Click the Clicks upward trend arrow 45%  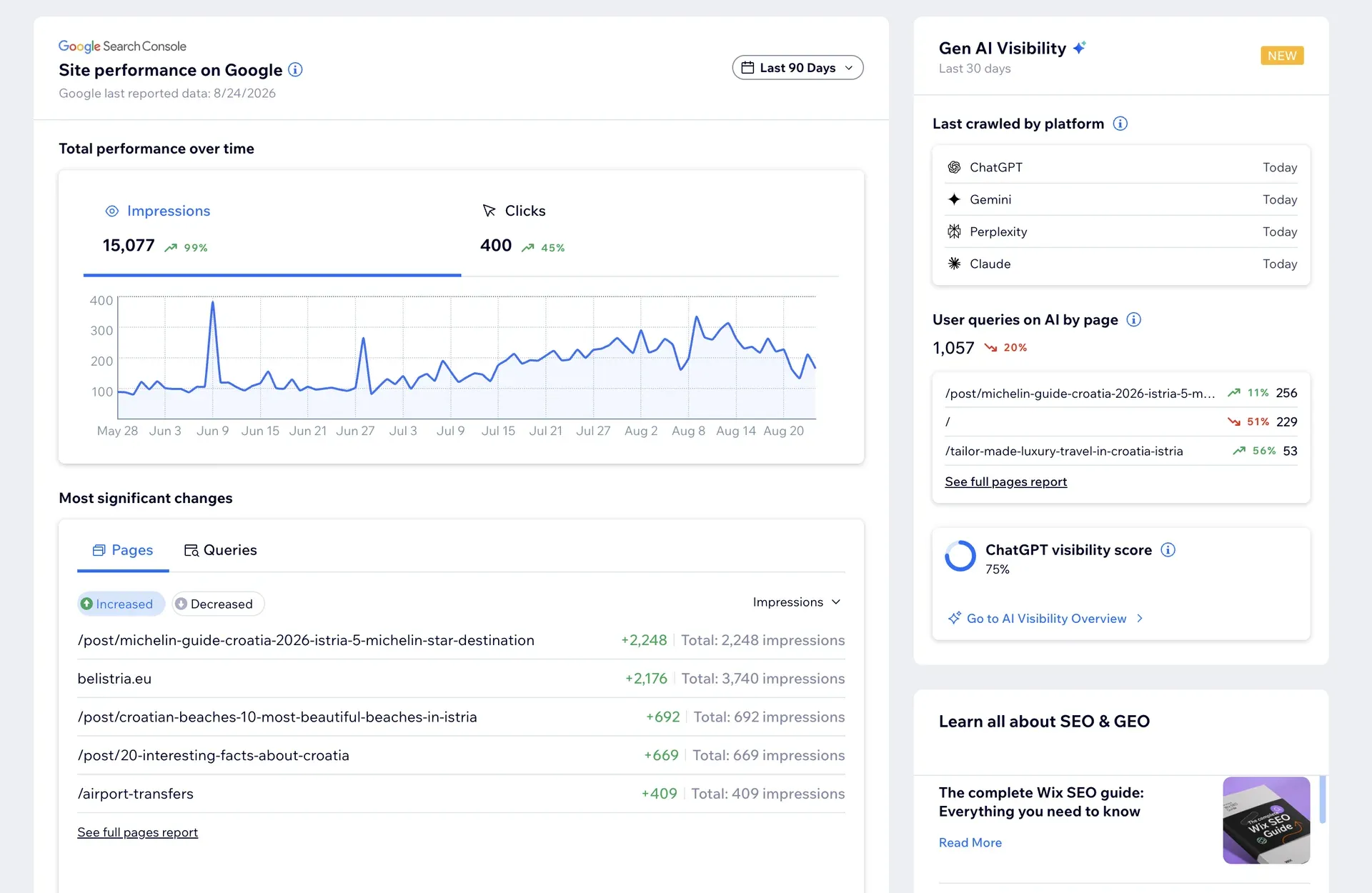tap(528, 248)
